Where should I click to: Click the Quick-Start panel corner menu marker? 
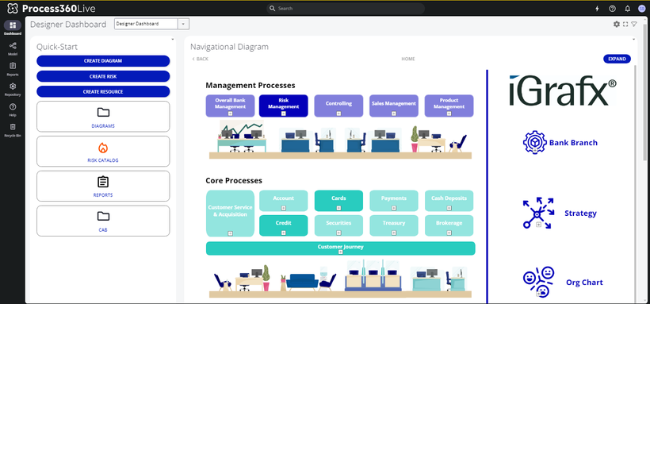pos(172,40)
